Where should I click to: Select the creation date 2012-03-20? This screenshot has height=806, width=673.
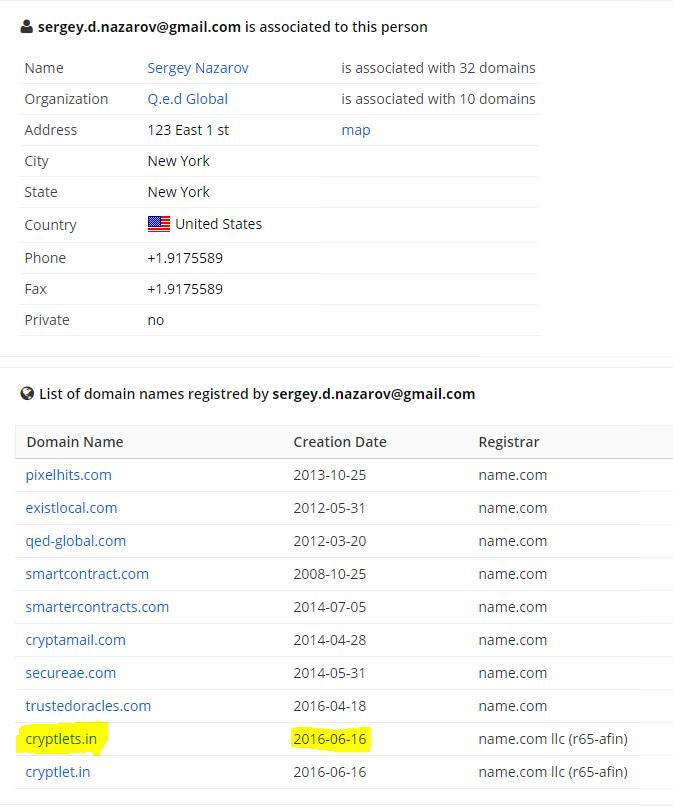point(330,541)
